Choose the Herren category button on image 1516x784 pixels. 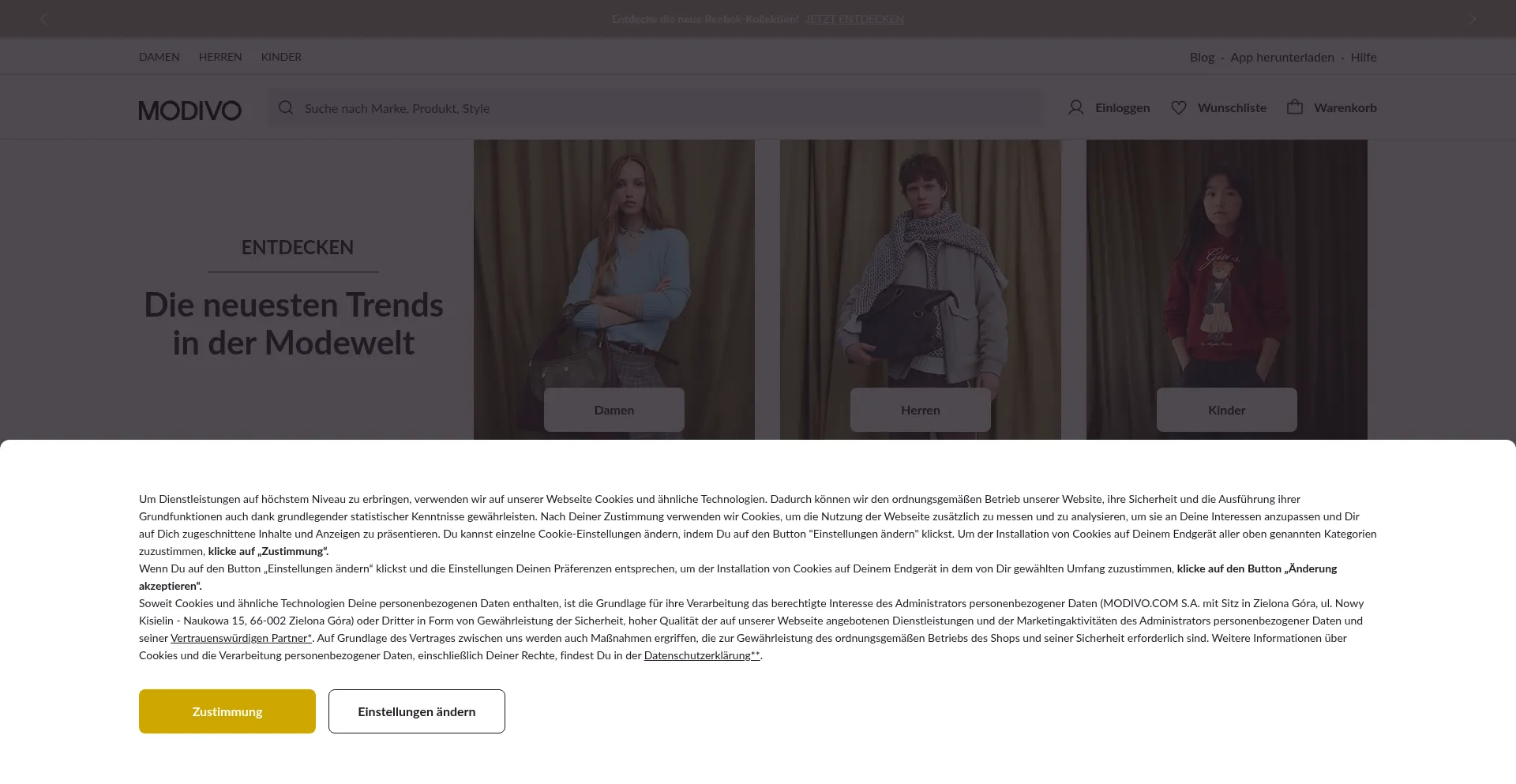point(921,410)
